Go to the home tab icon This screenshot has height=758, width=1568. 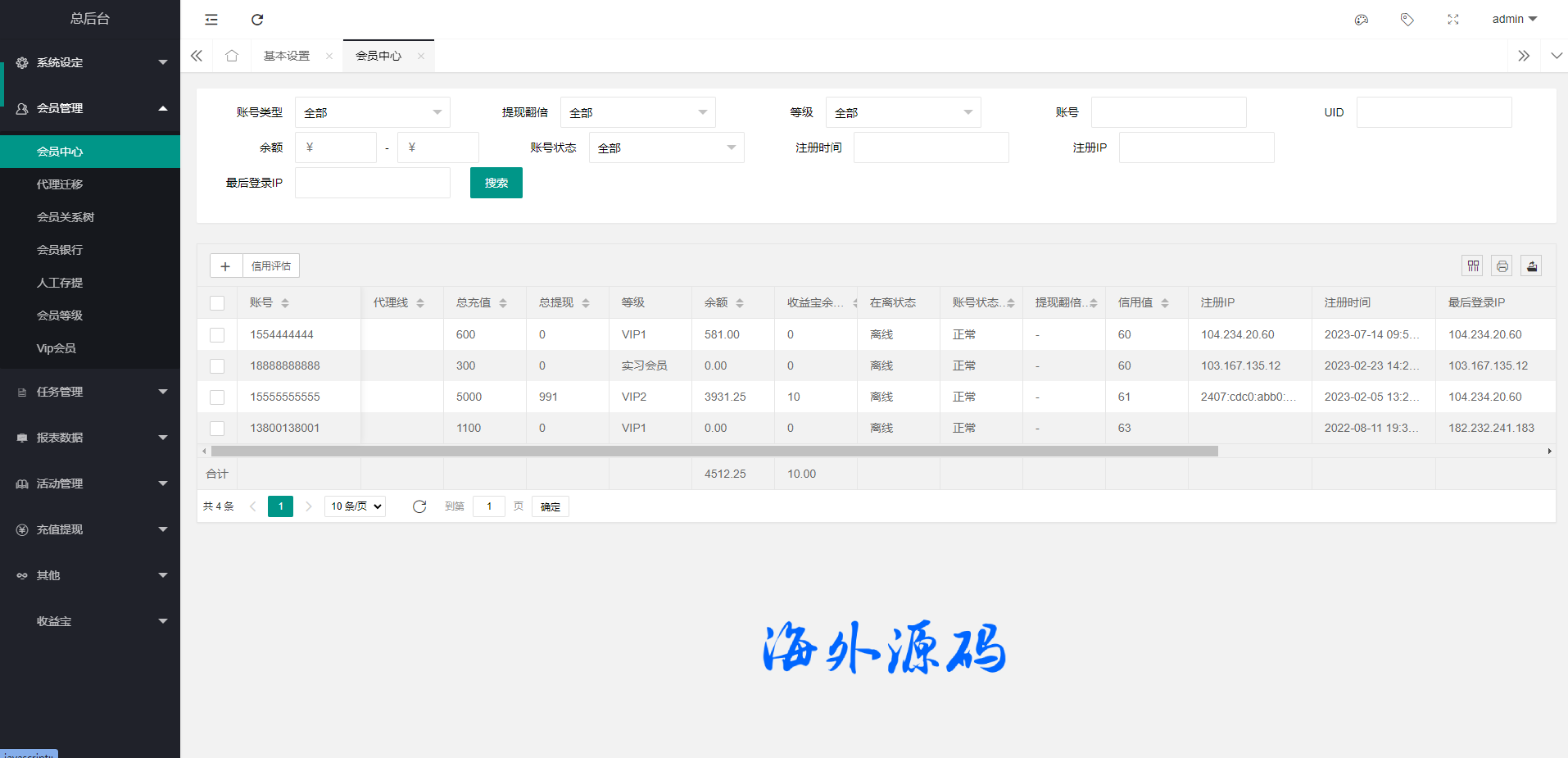(x=232, y=56)
